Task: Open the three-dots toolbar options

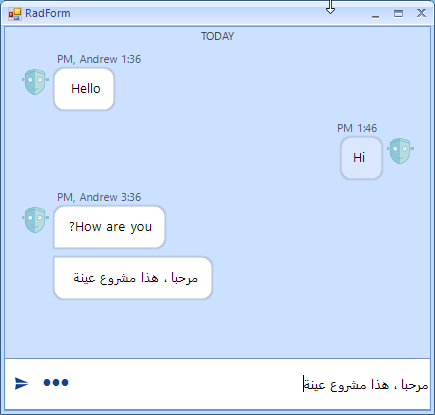Action: coord(56,382)
